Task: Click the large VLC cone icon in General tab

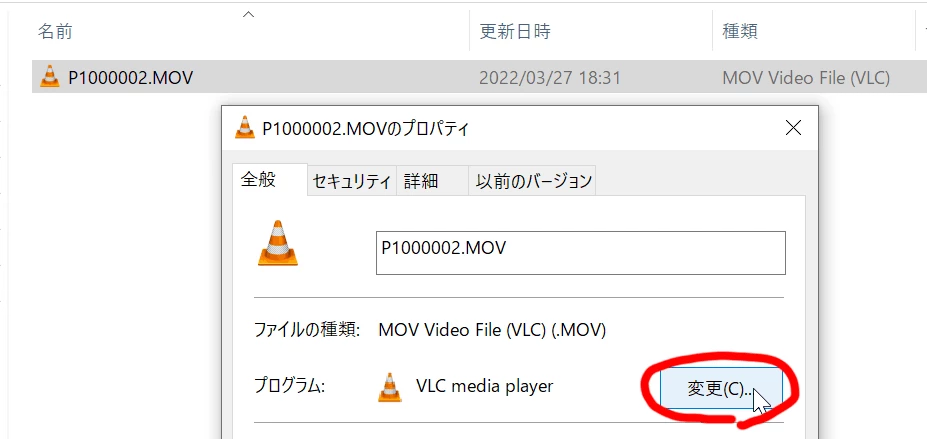Action: (277, 243)
